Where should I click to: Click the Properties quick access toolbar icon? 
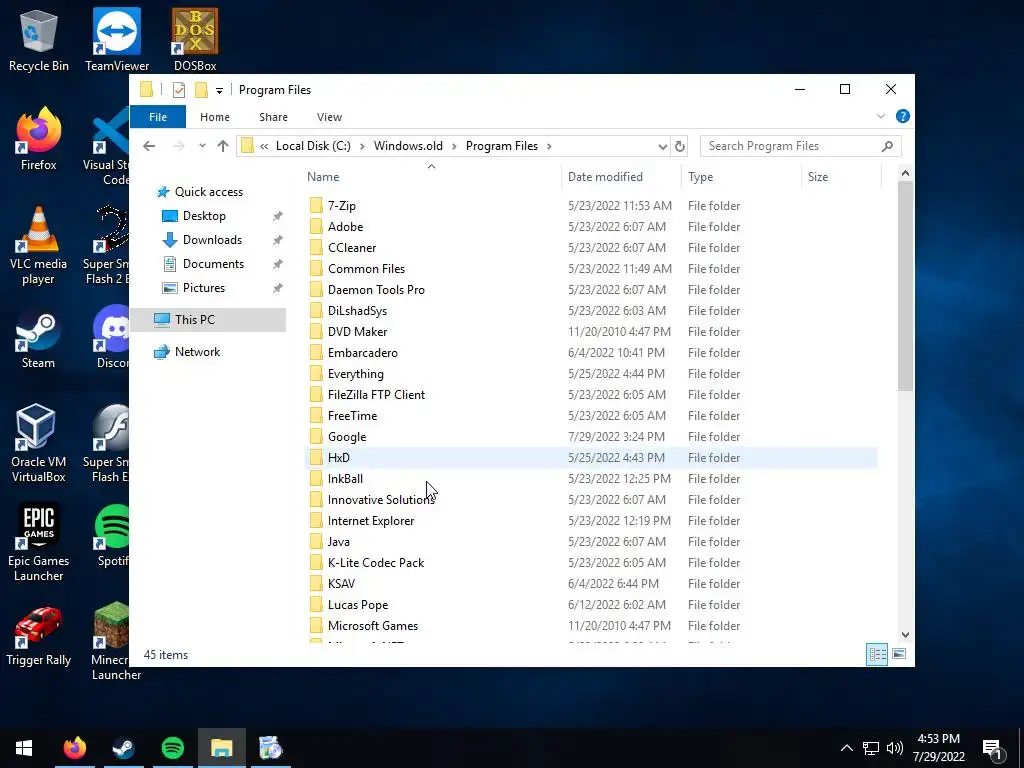pos(178,89)
